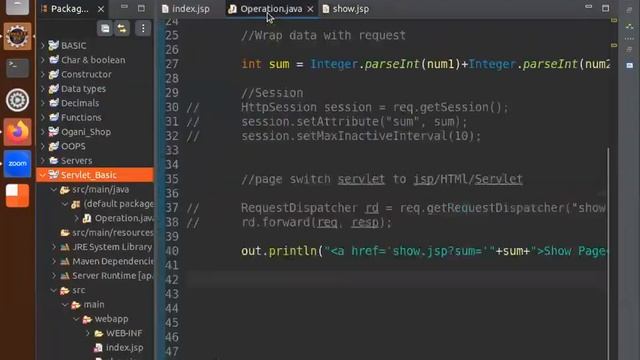Screen dimensions: 640x360
Task: Launch Firefox from the dock
Action: (17, 131)
